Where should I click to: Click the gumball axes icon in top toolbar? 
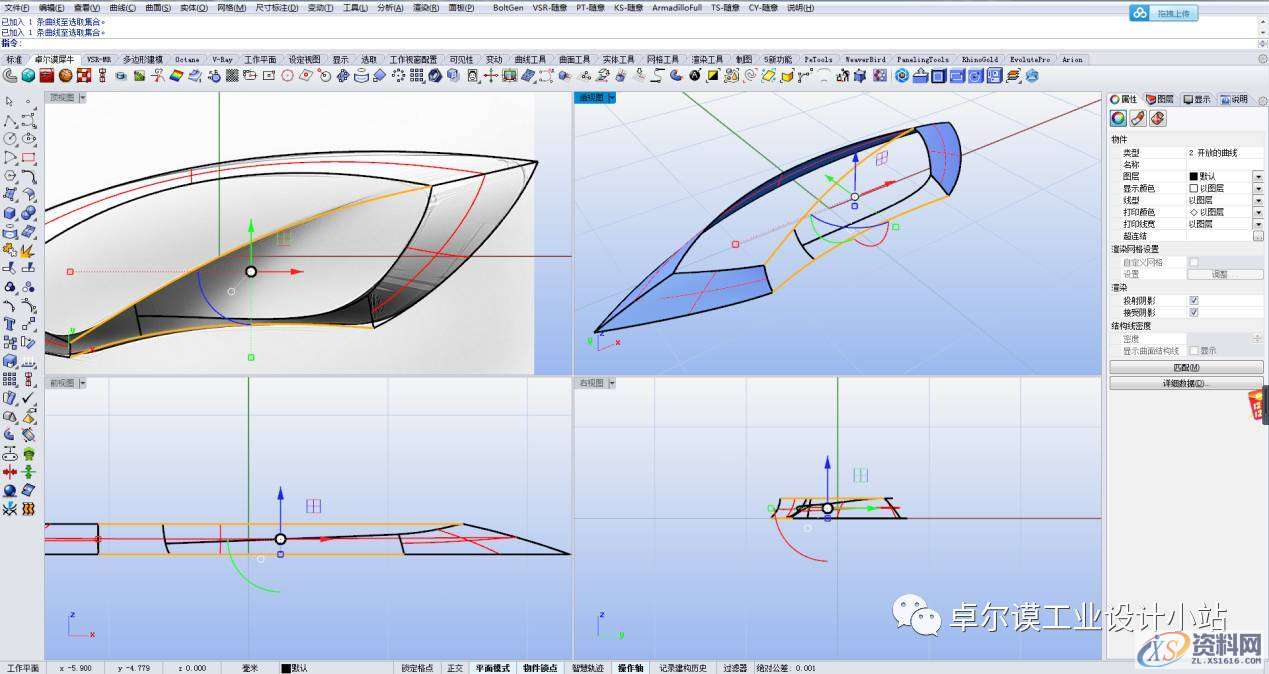(491, 75)
